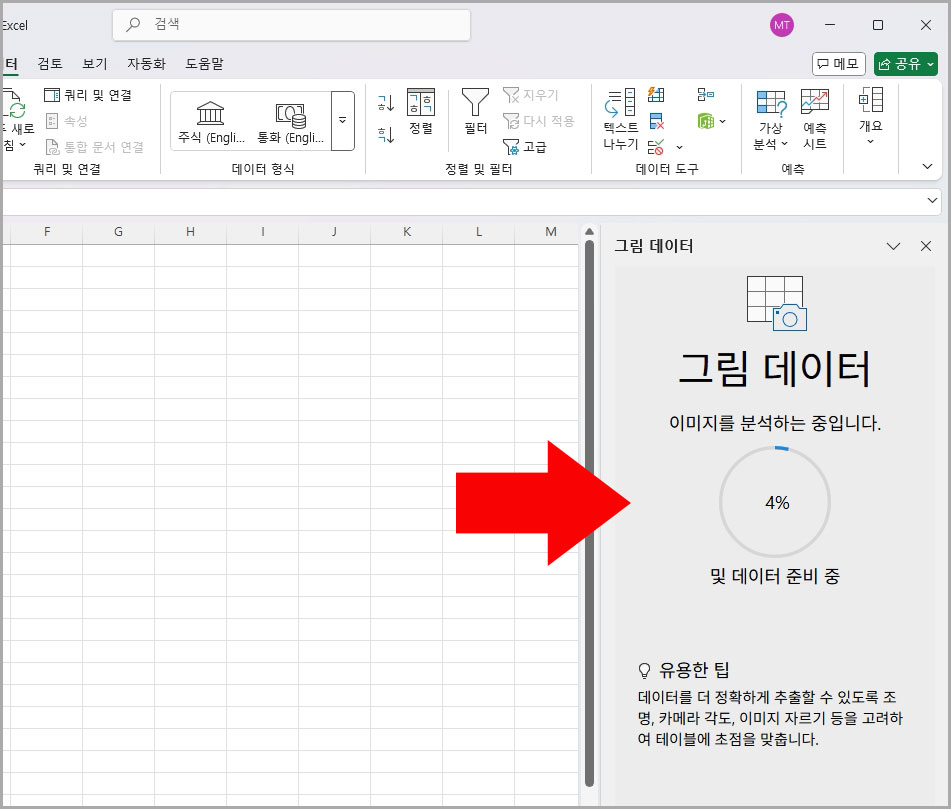Toggle the Filter (필터) funnel
951x809 pixels.
point(476,112)
